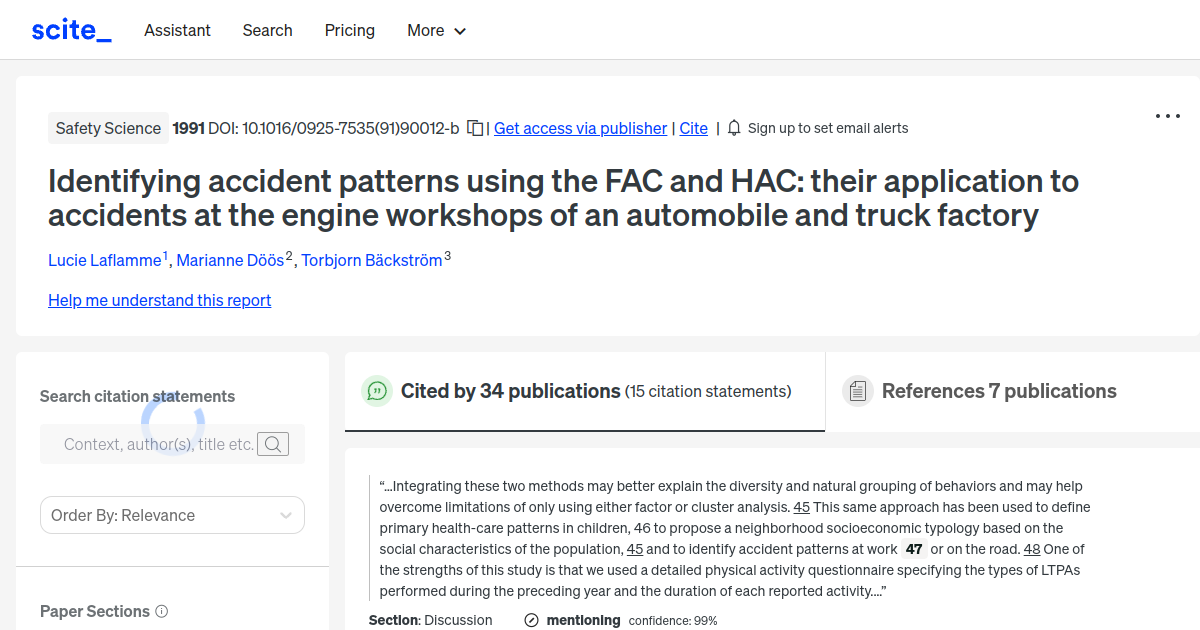Expand the Order By: Relevance selector

click(172, 514)
